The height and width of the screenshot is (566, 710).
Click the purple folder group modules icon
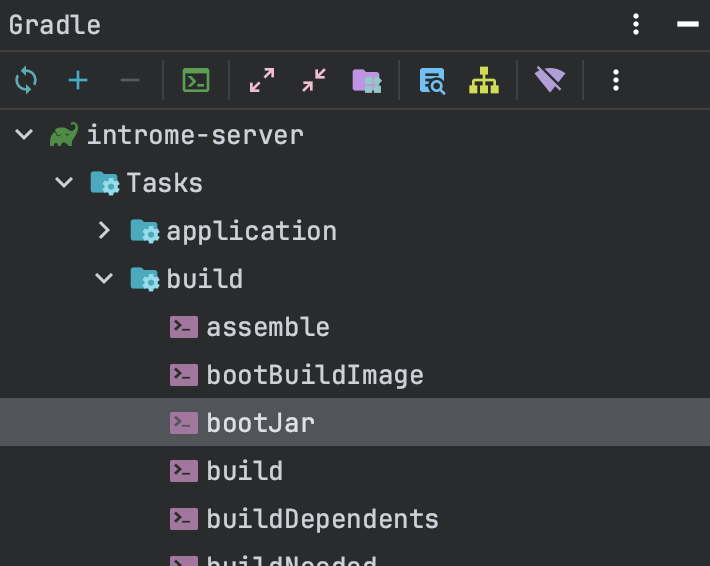click(x=367, y=81)
